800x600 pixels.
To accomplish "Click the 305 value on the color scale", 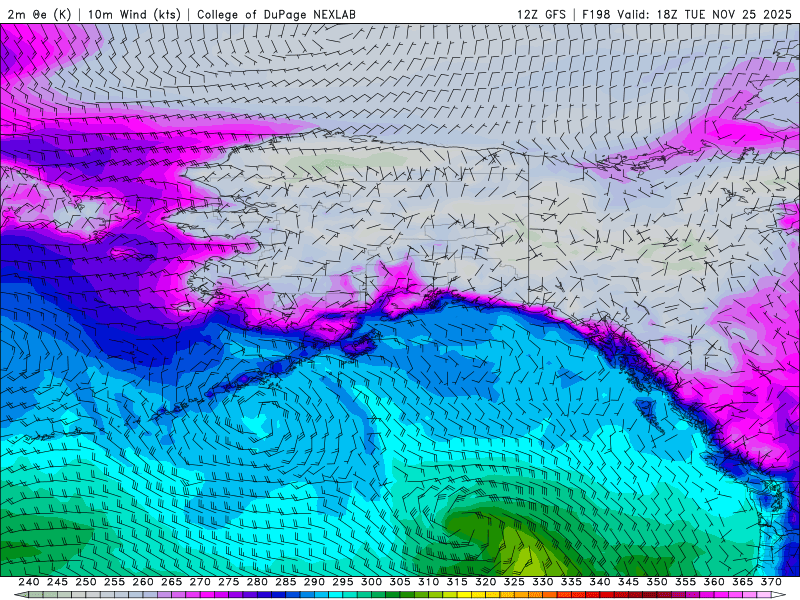I will pyautogui.click(x=400, y=582).
